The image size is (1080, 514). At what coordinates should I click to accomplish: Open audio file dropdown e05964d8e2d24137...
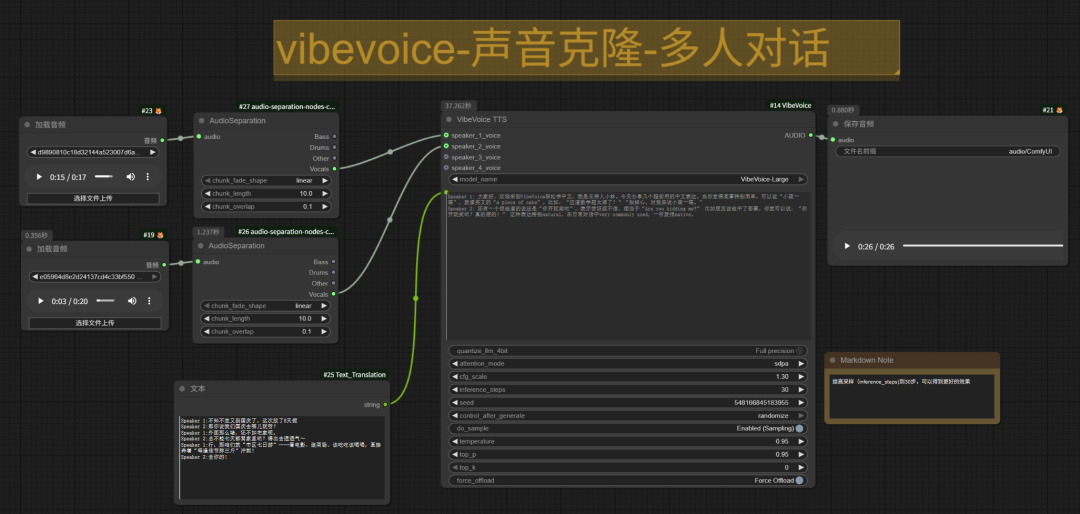point(94,277)
